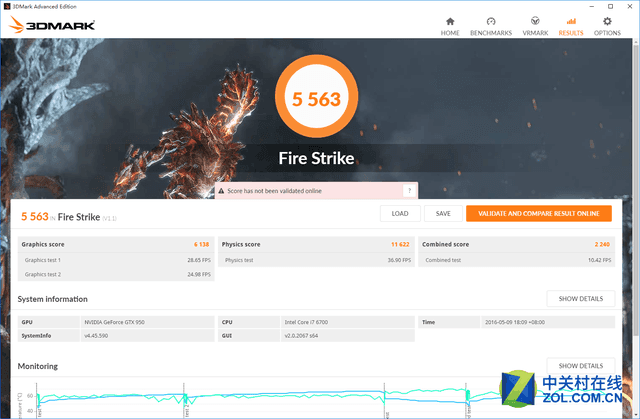This screenshot has height=419, width=640.
Task: Click the Time value 2016-05-09 18:09
Action: click(x=515, y=322)
